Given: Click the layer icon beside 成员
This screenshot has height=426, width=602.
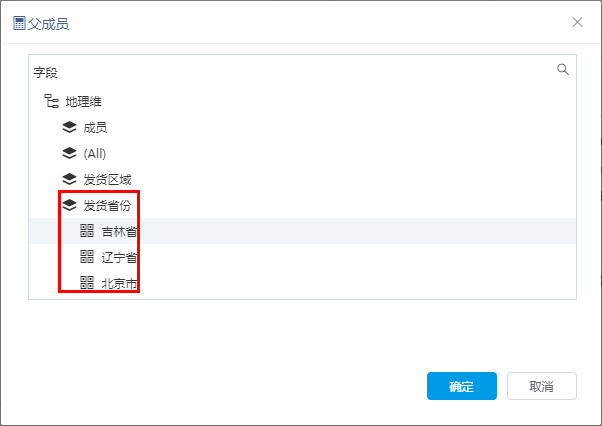Looking at the screenshot, I should tap(69, 127).
